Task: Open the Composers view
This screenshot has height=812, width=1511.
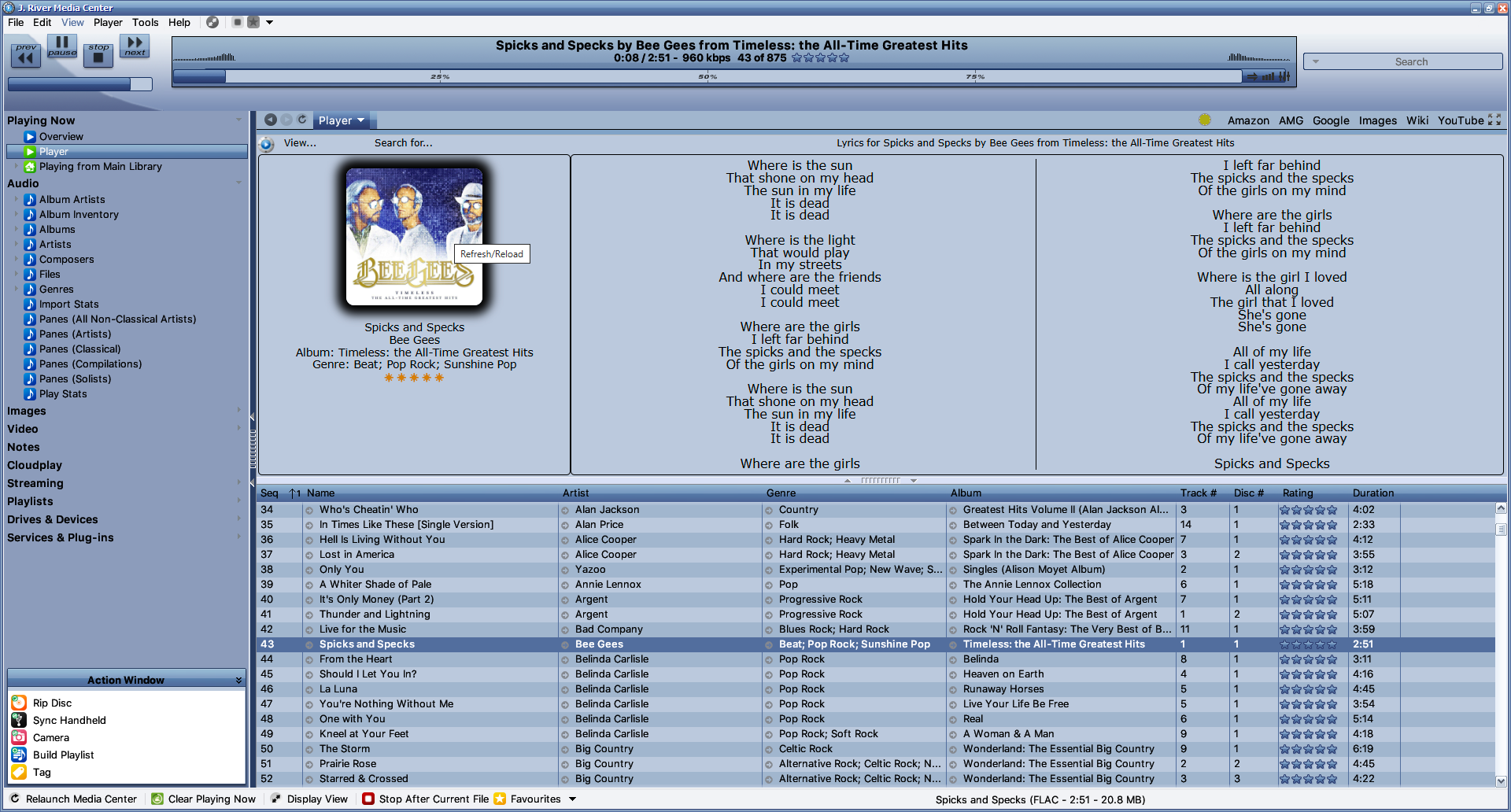Action: (67, 259)
